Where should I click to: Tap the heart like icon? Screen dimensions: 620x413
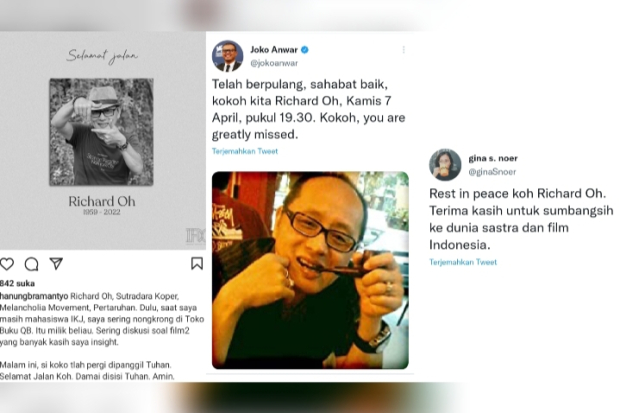click(x=7, y=264)
